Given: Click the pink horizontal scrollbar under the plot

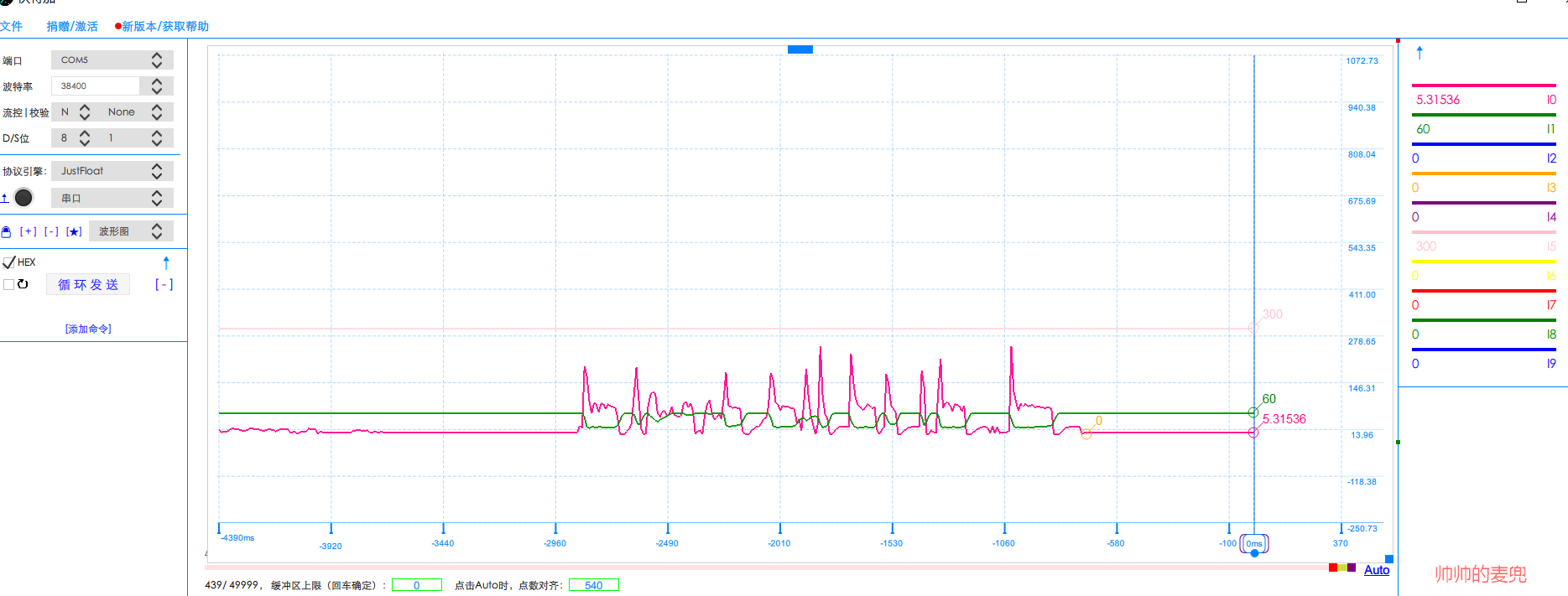Looking at the screenshot, I should [x=767, y=567].
